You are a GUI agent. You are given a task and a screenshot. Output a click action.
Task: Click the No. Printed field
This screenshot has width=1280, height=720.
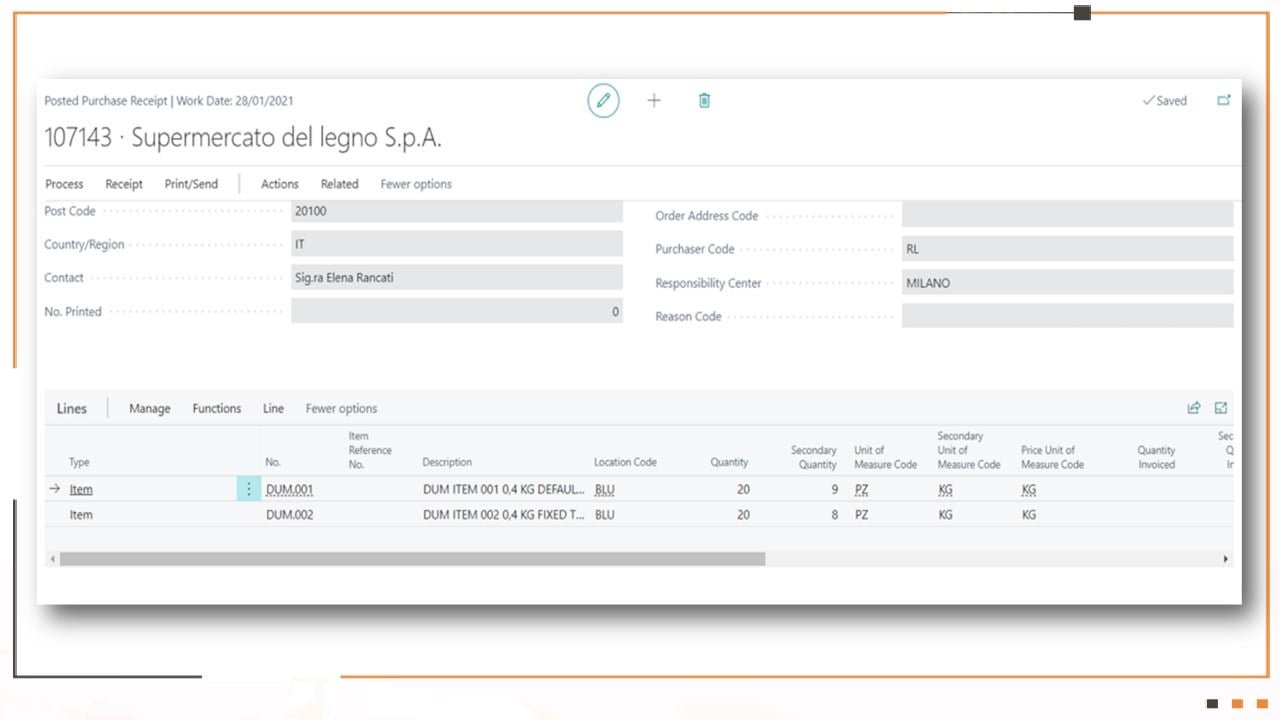point(457,311)
